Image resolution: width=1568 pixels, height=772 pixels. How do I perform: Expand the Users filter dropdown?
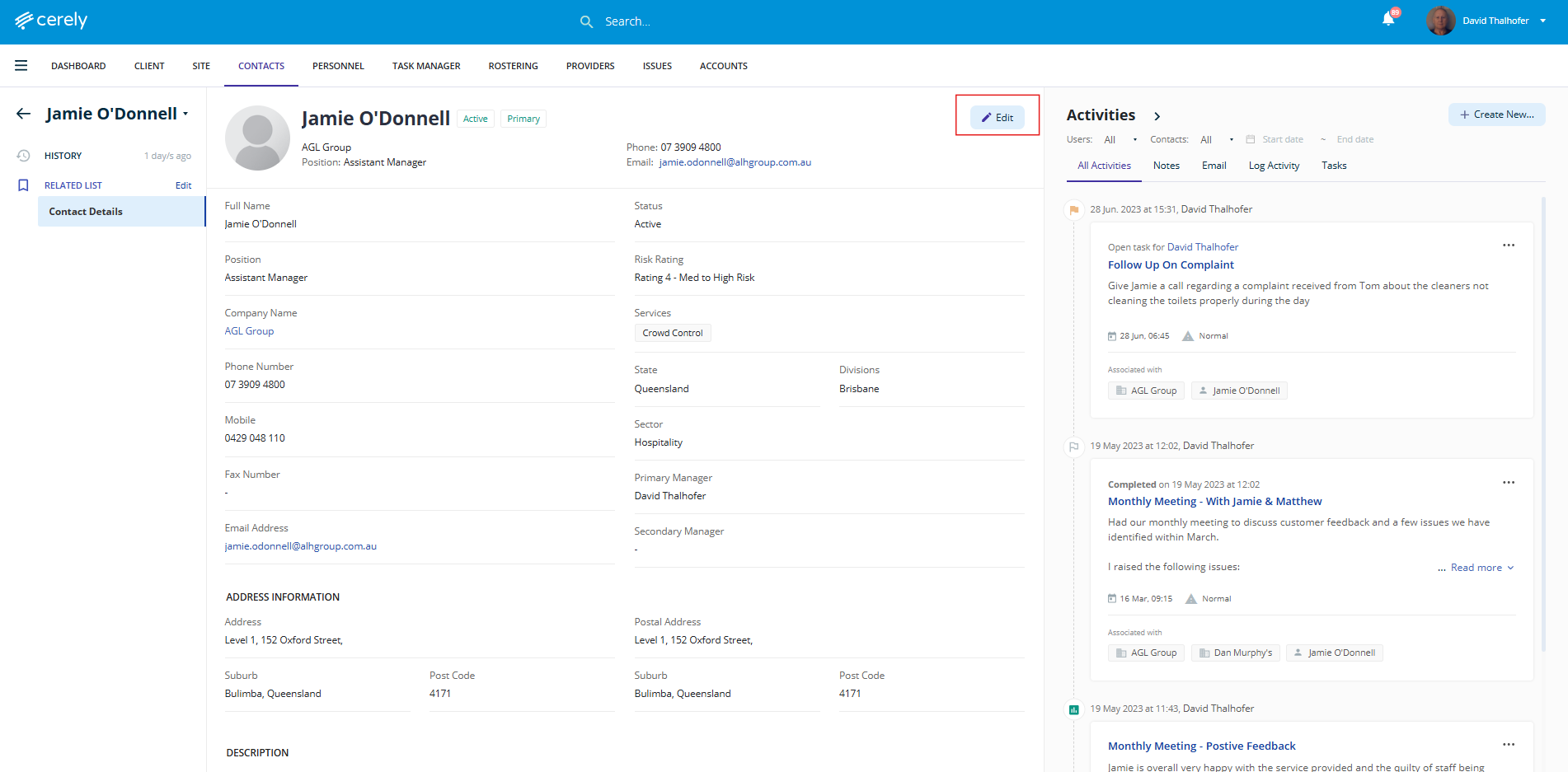click(x=1121, y=140)
